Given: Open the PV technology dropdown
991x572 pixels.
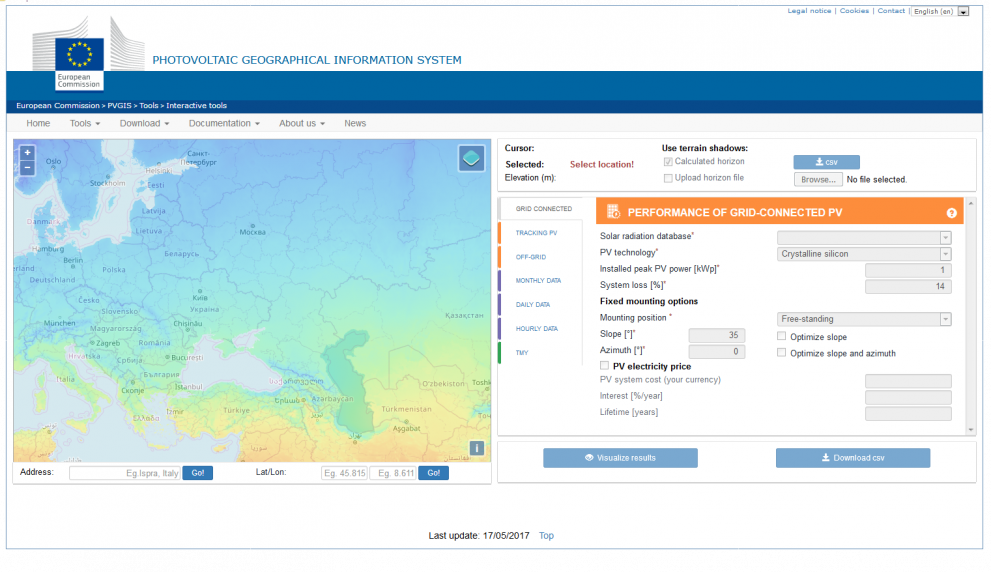Looking at the screenshot, I should pyautogui.click(x=864, y=254).
